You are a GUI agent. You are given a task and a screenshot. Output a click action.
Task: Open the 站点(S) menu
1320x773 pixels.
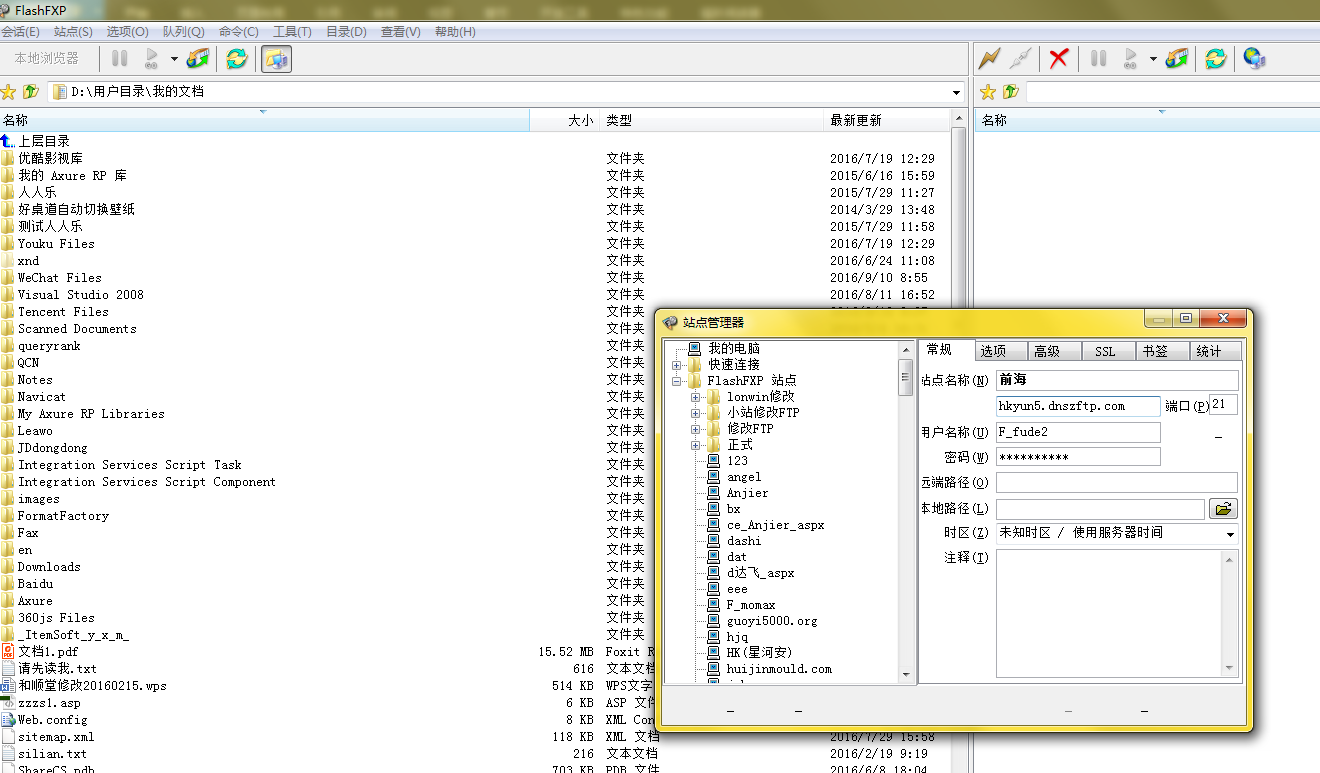(x=73, y=32)
